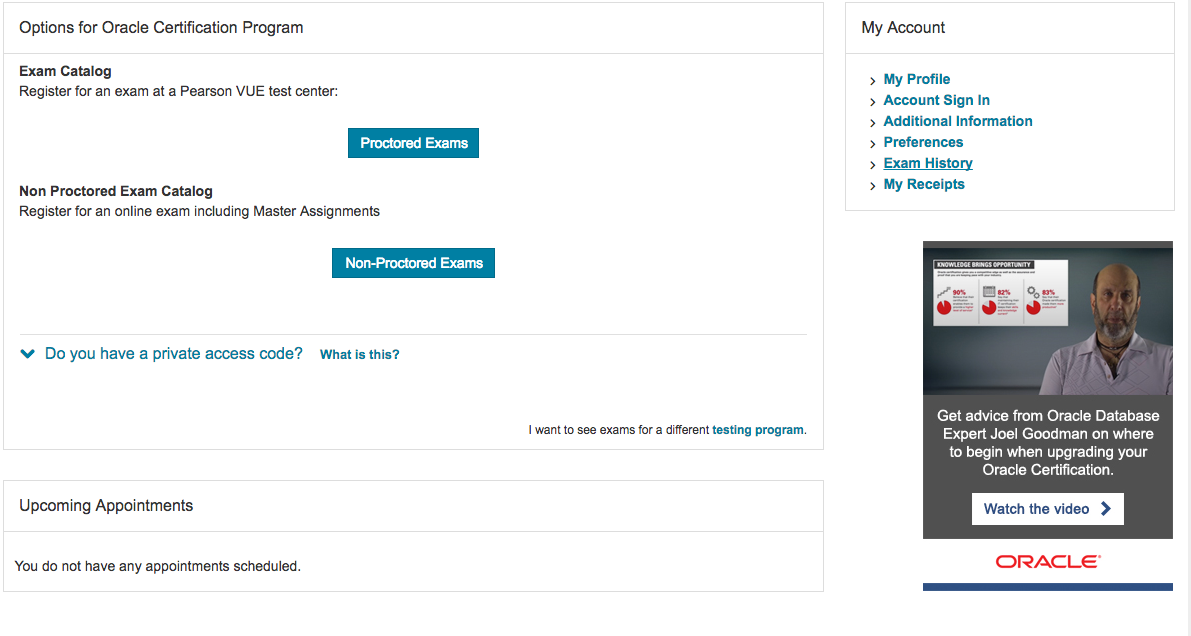Click the arrow bullet beside Account Sign In
Screen dimensions: 1191x636
pyautogui.click(x=872, y=102)
